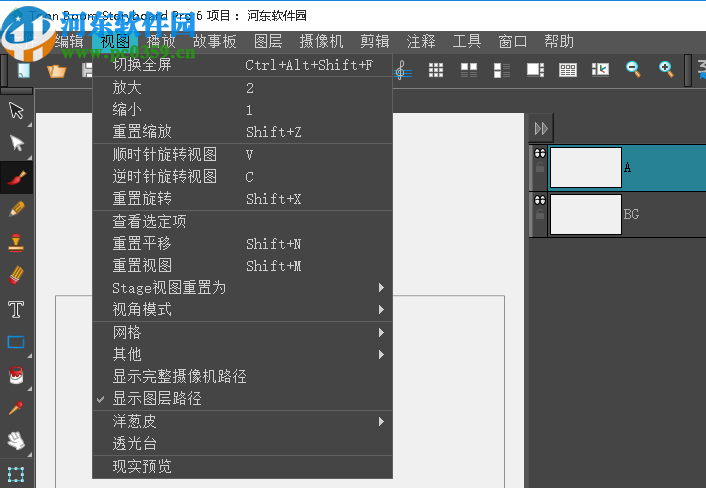Open the 帮助 menu
The height and width of the screenshot is (488, 706).
pyautogui.click(x=559, y=42)
